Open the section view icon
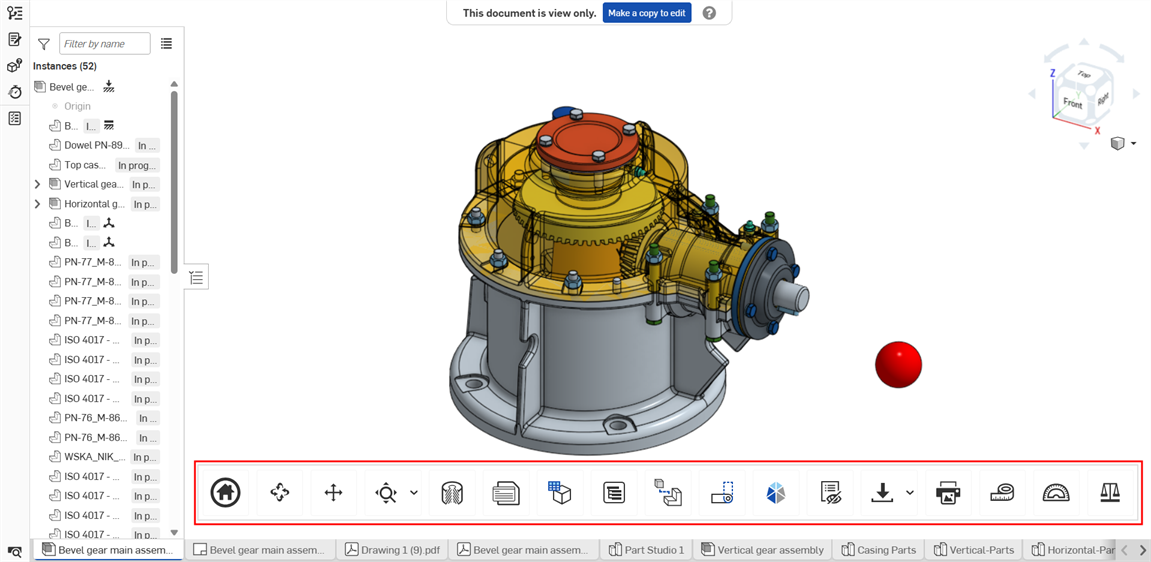 [452, 492]
